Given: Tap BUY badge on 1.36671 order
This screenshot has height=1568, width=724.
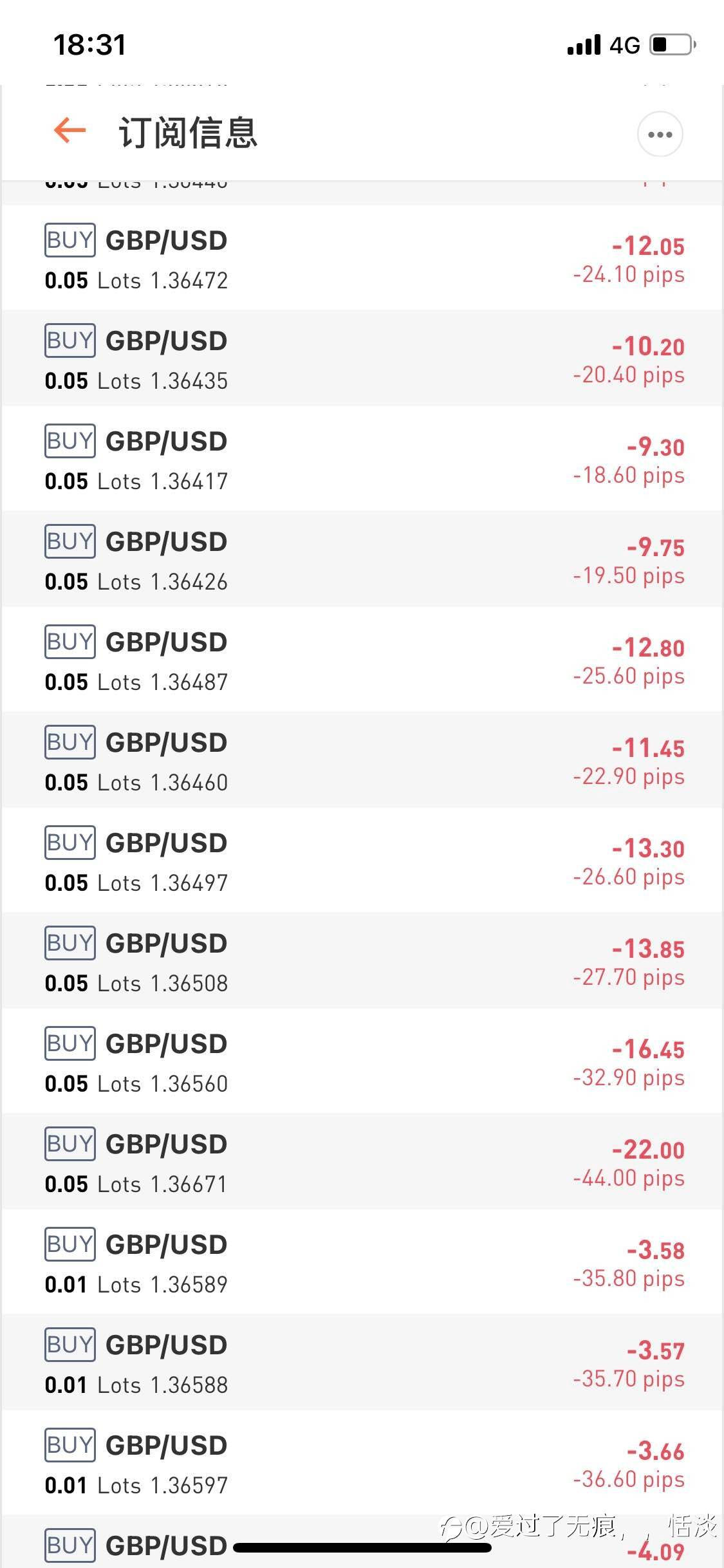Looking at the screenshot, I should tap(70, 1144).
